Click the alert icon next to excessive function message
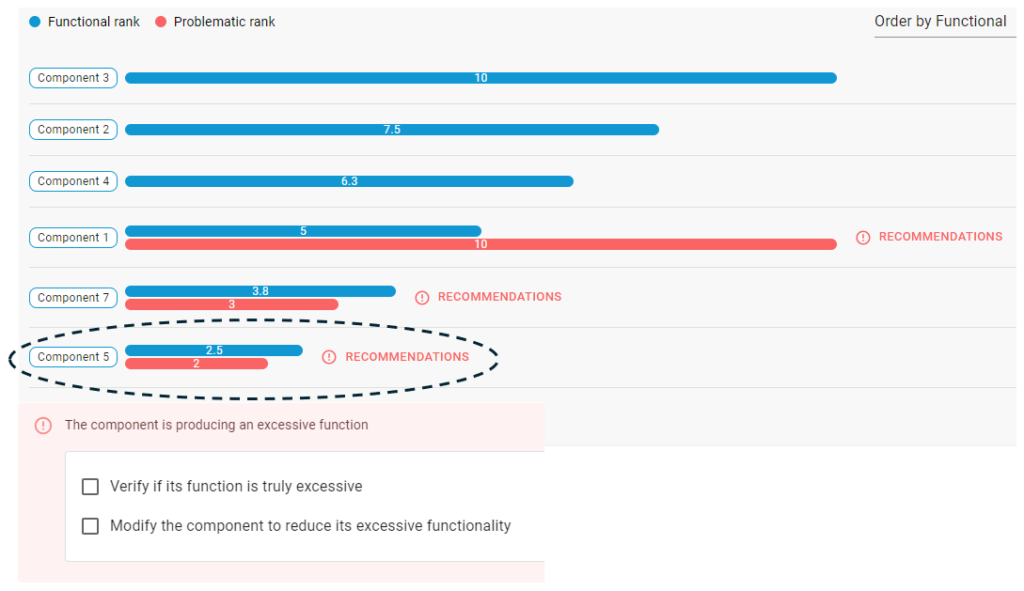The height and width of the screenshot is (591, 1024). click(x=43, y=426)
